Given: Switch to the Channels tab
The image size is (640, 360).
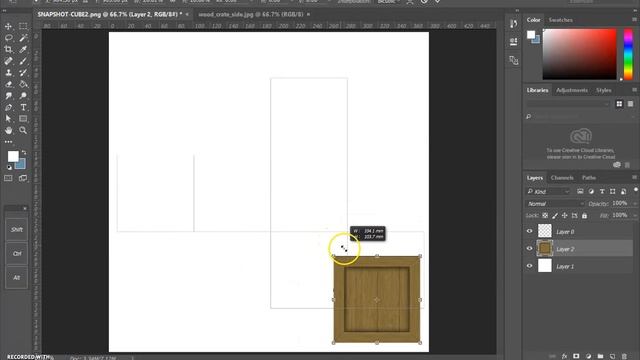Looking at the screenshot, I should click(x=562, y=178).
